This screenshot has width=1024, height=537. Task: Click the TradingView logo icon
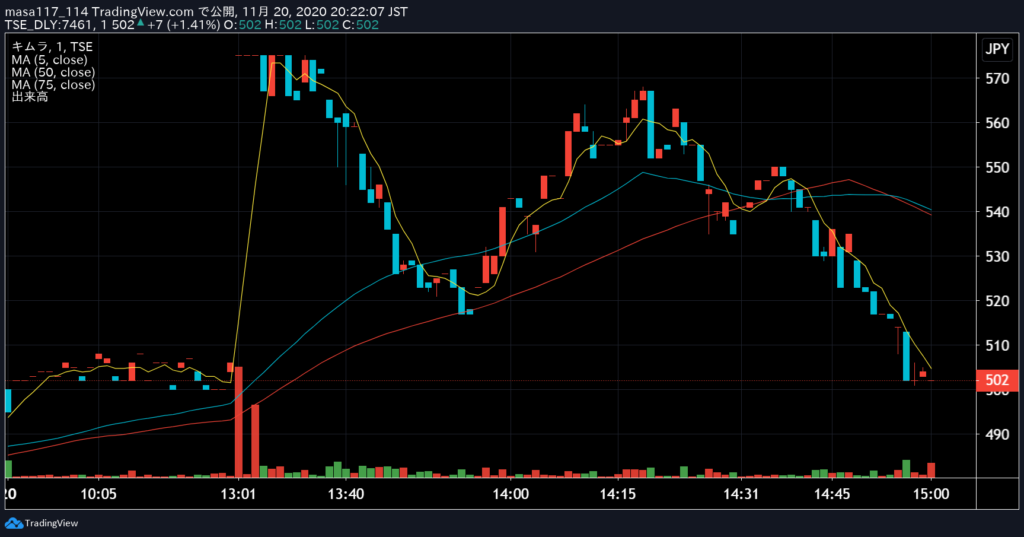pyautogui.click(x=13, y=523)
